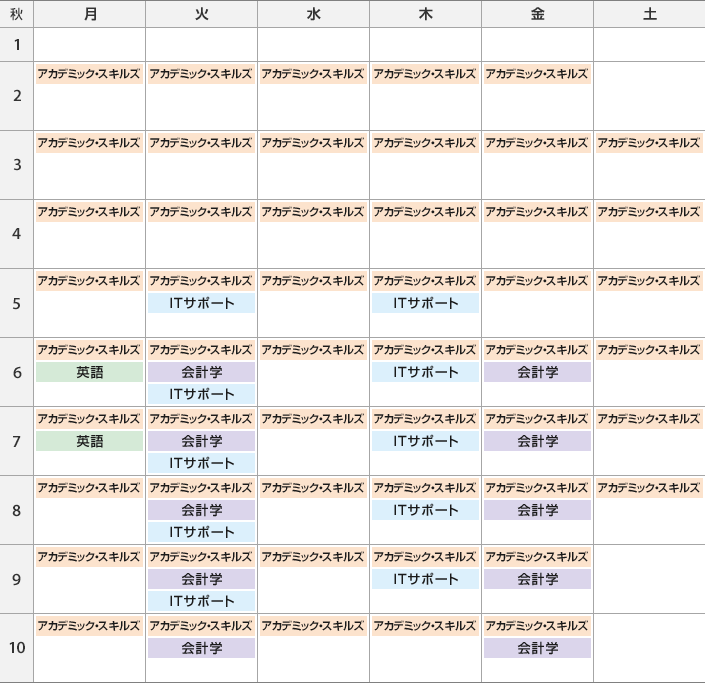Viewport: 705px width, 683px height.
Task: Select ITサポート on Thursday period 5
Action: [x=425, y=303]
